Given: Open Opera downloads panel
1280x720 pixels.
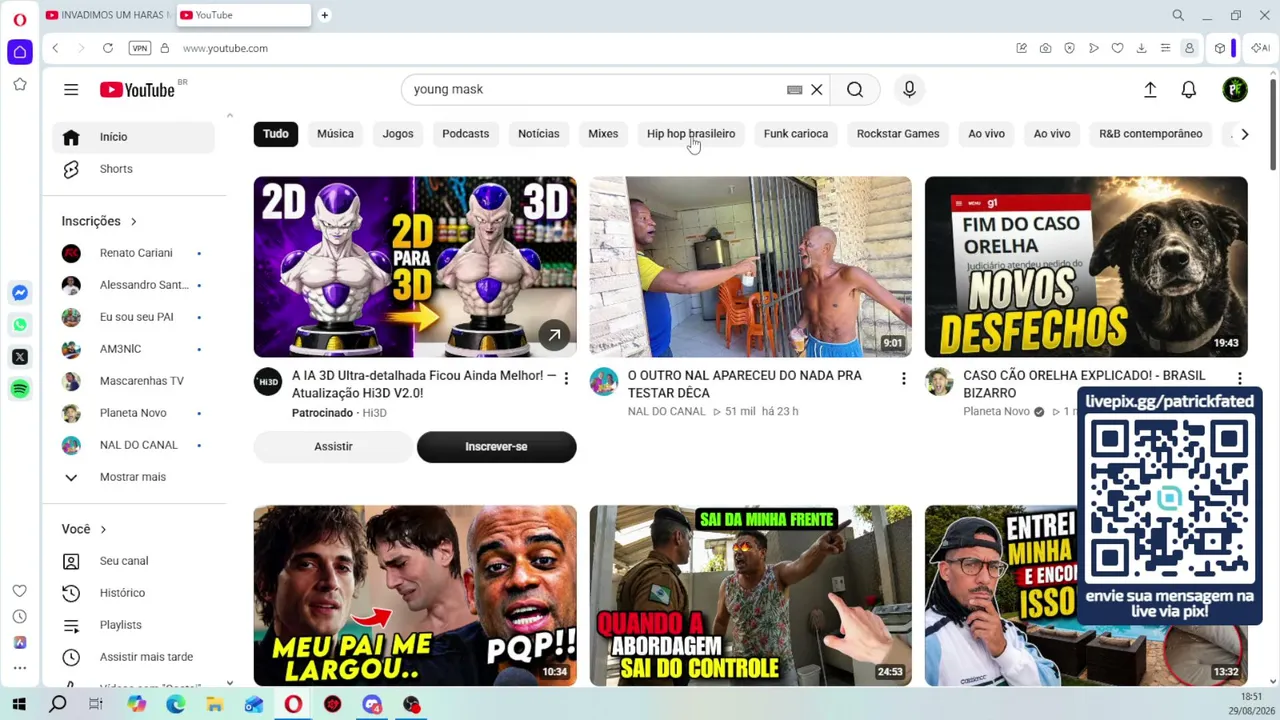Looking at the screenshot, I should click(x=1141, y=48).
